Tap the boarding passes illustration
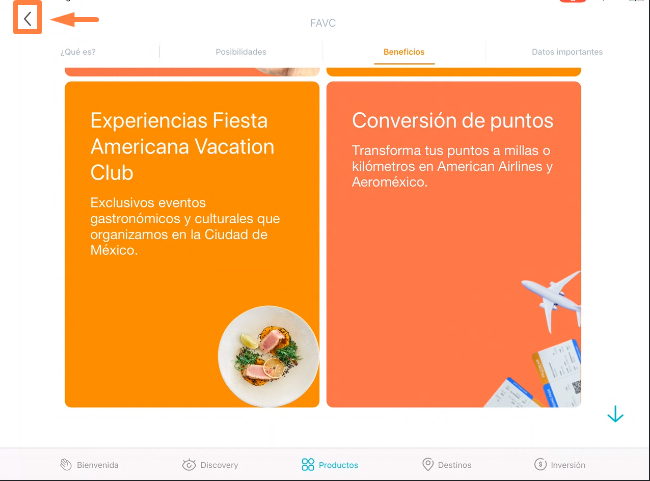Screen dimensions: 650x481 [537, 375]
